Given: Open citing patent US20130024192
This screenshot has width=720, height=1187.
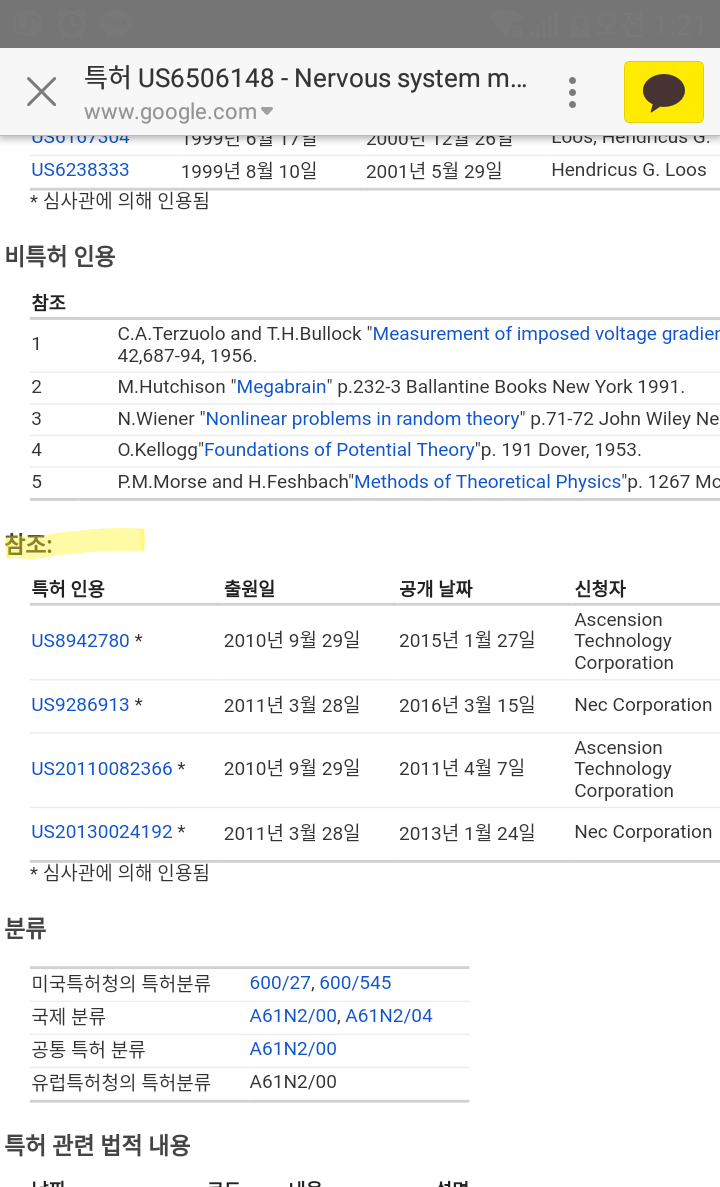Looking at the screenshot, I should point(101,832).
